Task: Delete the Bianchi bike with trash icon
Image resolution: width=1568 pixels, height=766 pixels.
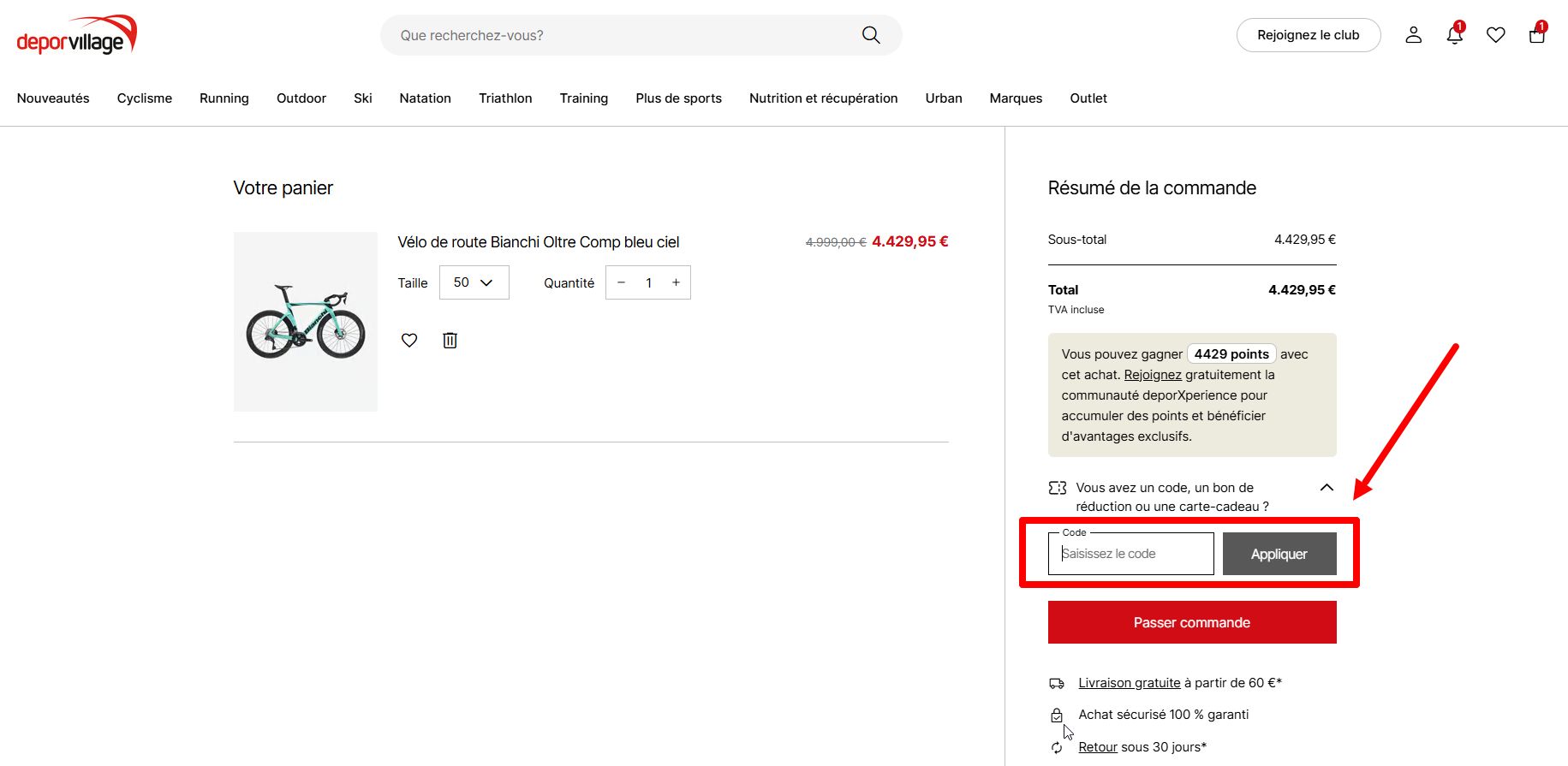Action: click(450, 341)
